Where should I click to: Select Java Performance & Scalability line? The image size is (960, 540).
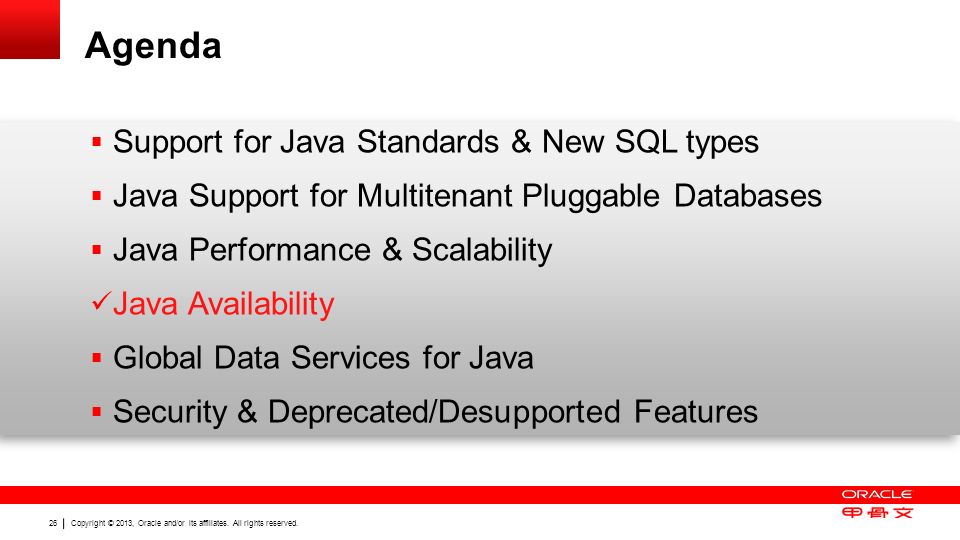click(x=332, y=250)
